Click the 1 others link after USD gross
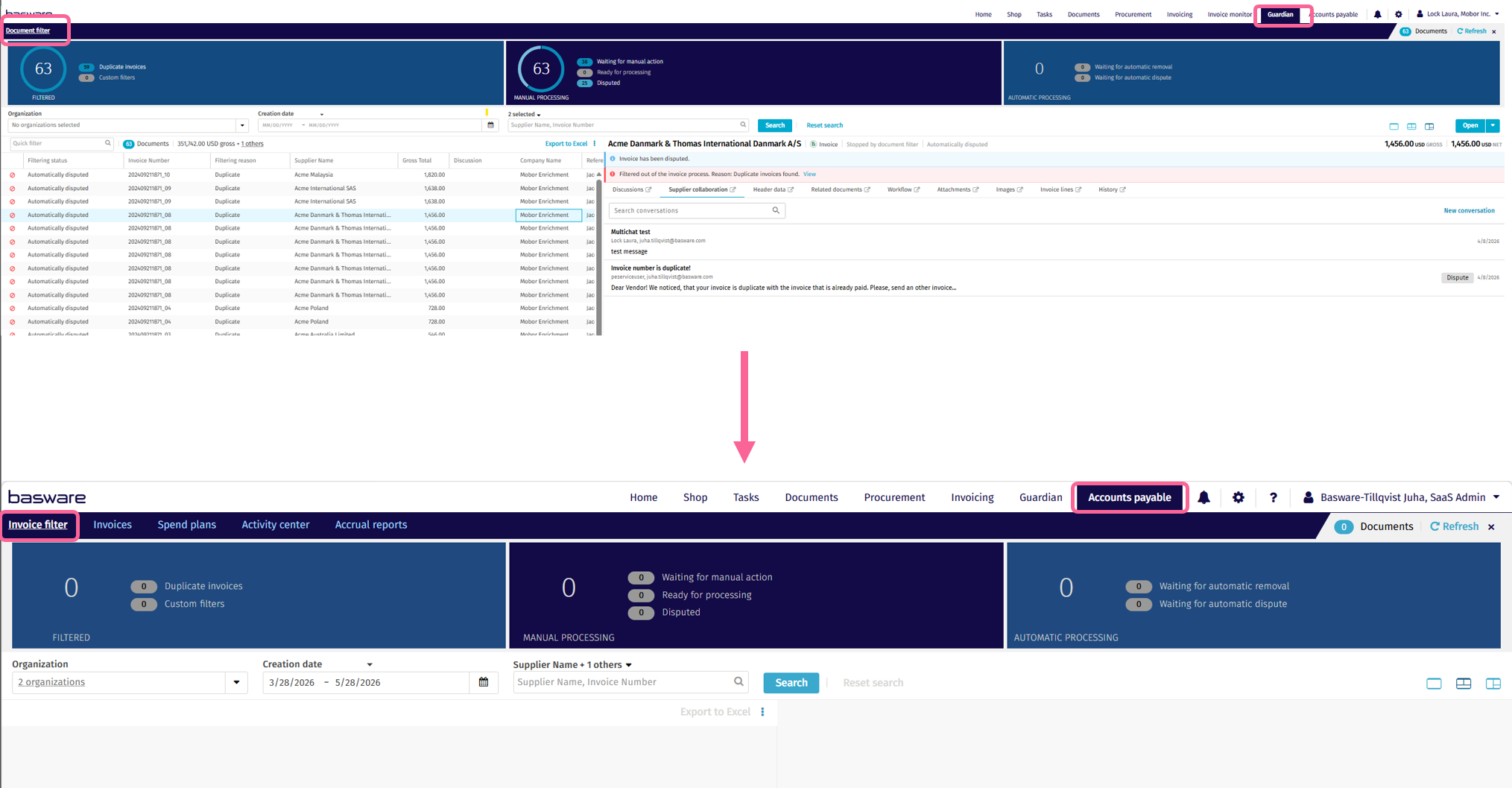The height and width of the screenshot is (788, 1512). 252,144
